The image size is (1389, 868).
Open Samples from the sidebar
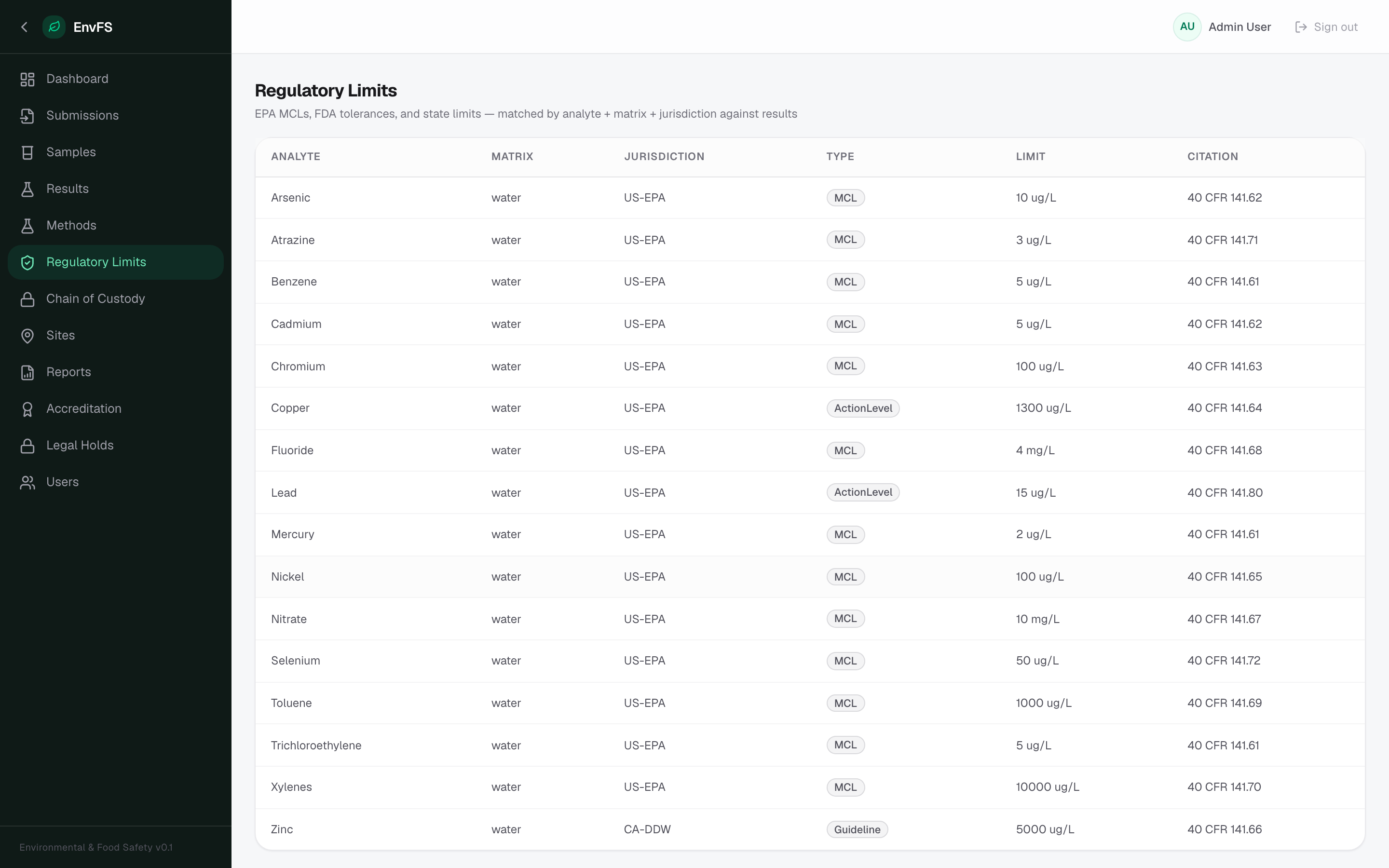[x=115, y=153]
